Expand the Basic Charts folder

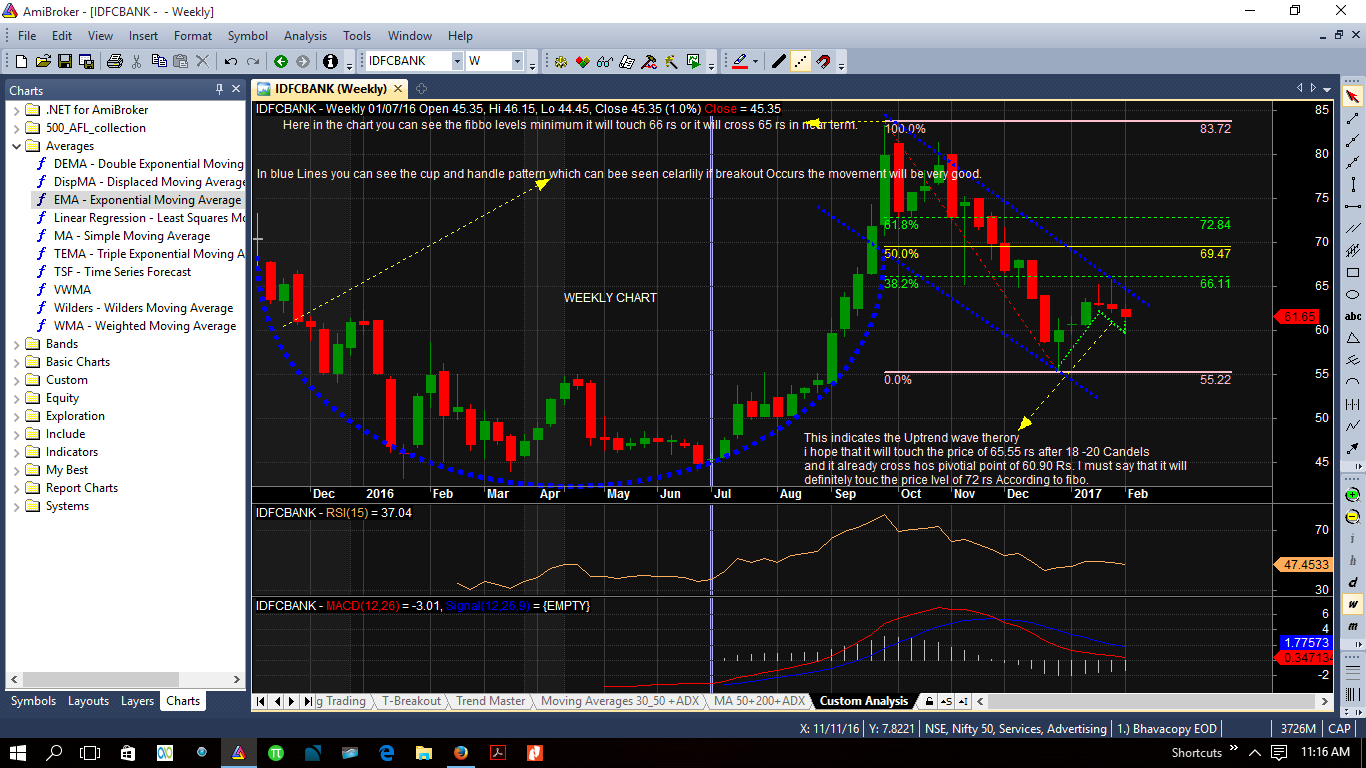(x=16, y=362)
